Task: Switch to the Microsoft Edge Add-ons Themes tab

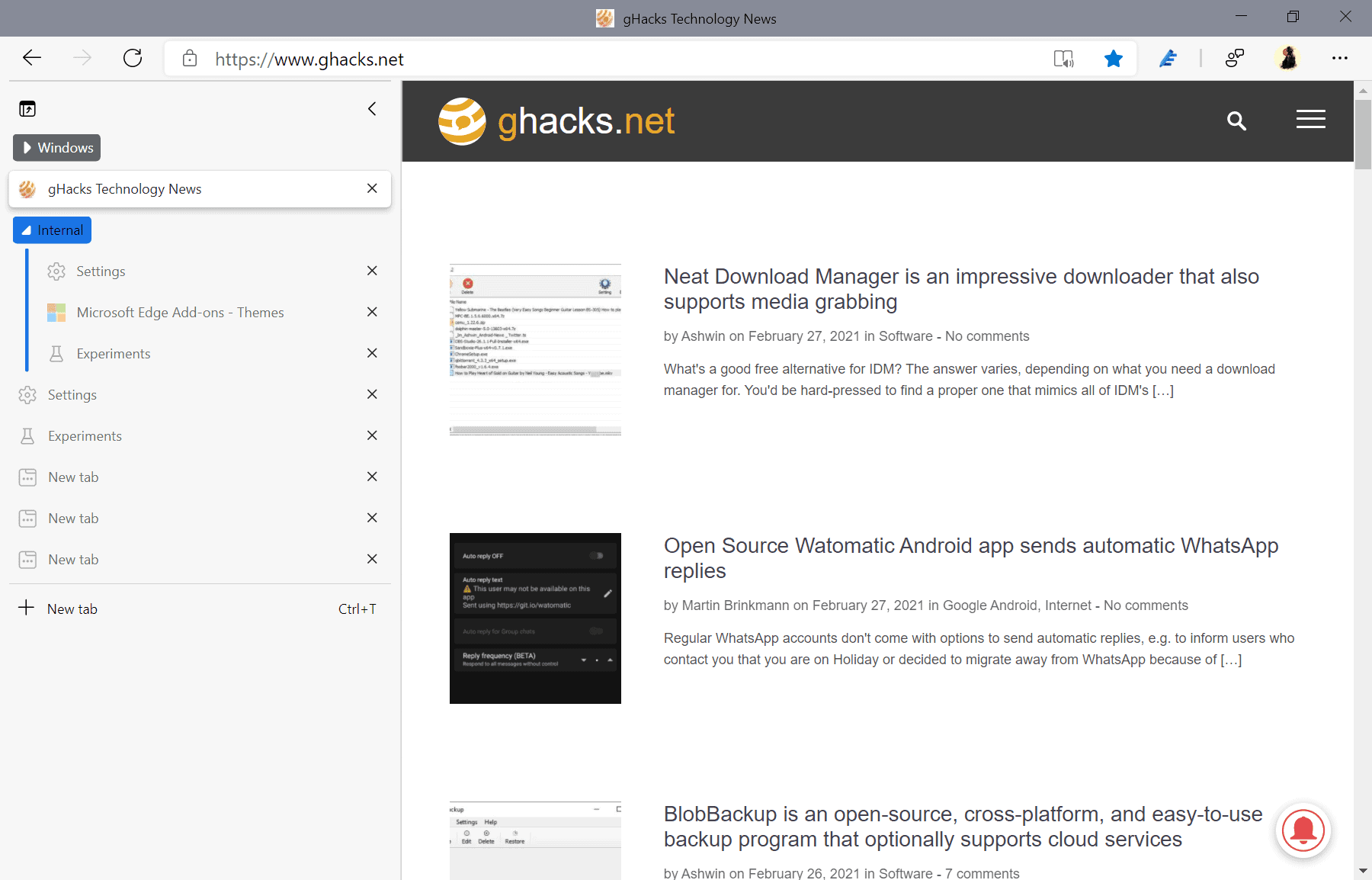Action: (179, 312)
